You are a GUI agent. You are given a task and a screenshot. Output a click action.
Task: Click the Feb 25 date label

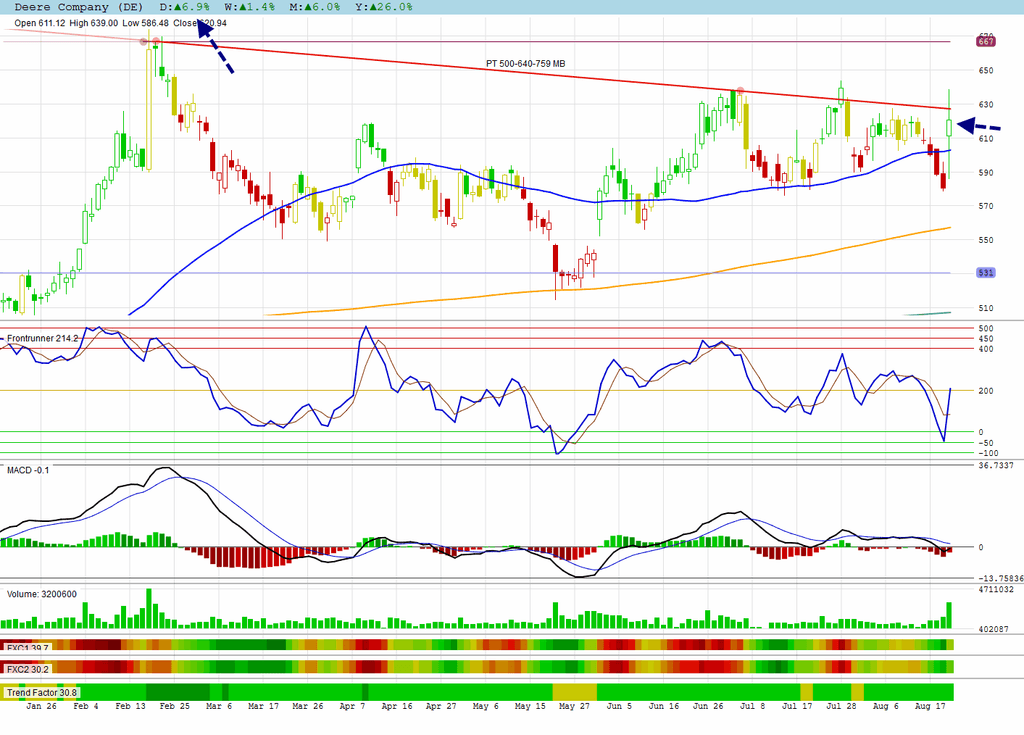pyautogui.click(x=174, y=706)
